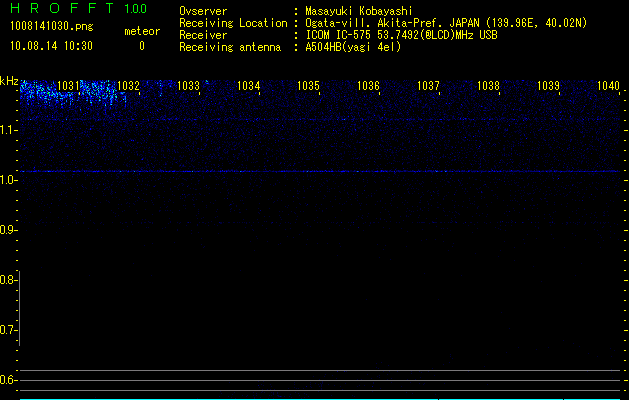Click the Receiver label
This screenshot has height=400, width=629.
(x=203, y=35)
